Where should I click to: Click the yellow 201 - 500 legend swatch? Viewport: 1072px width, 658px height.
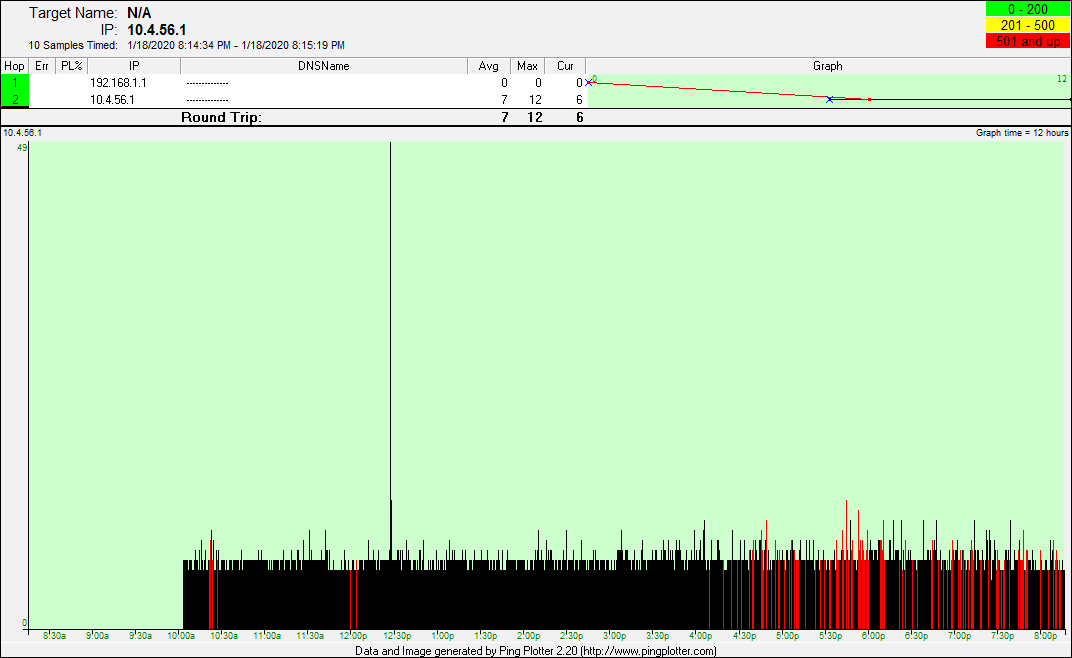coord(1027,25)
